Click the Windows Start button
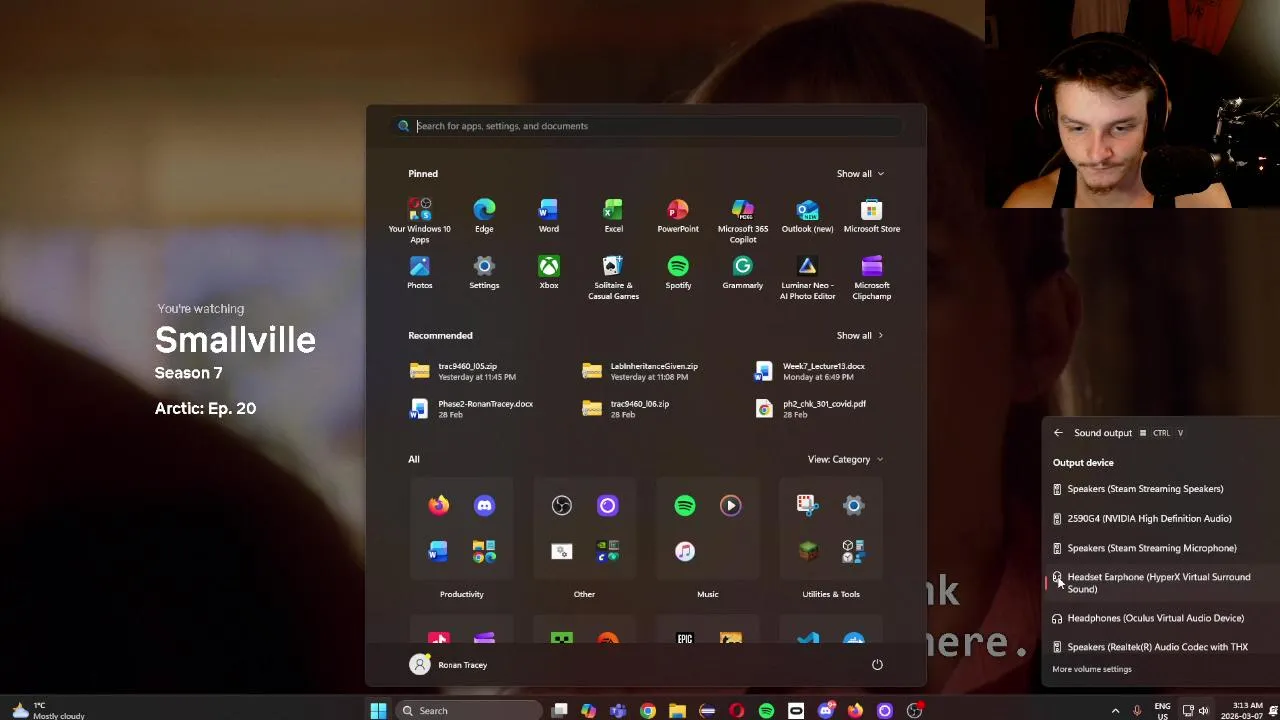Viewport: 1280px width, 720px height. 378,711
